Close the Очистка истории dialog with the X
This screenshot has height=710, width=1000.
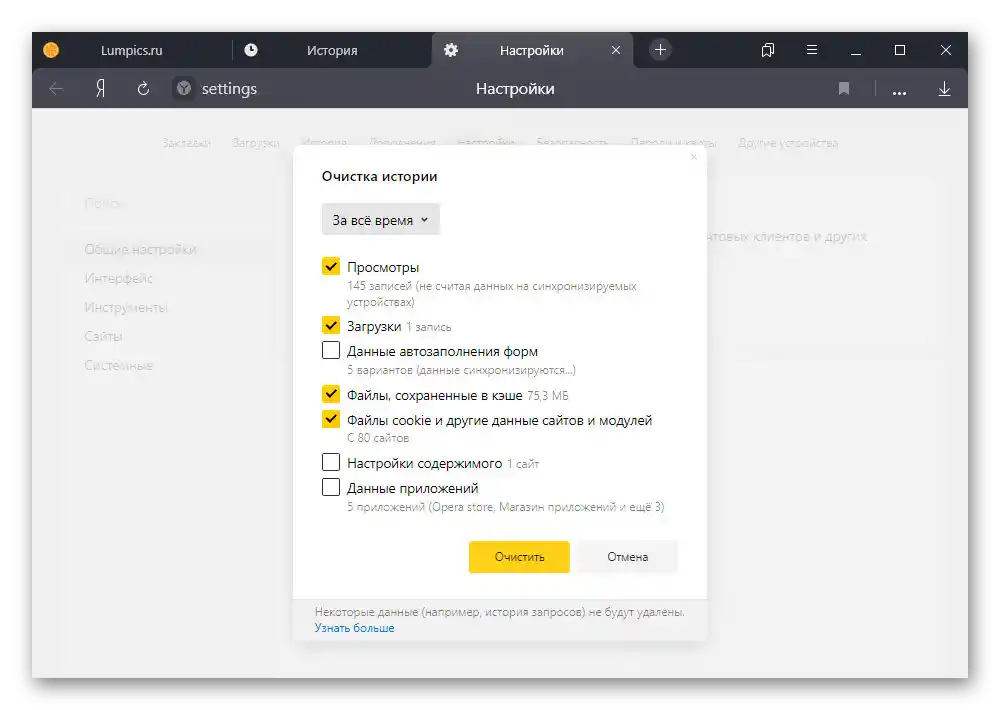pos(694,157)
